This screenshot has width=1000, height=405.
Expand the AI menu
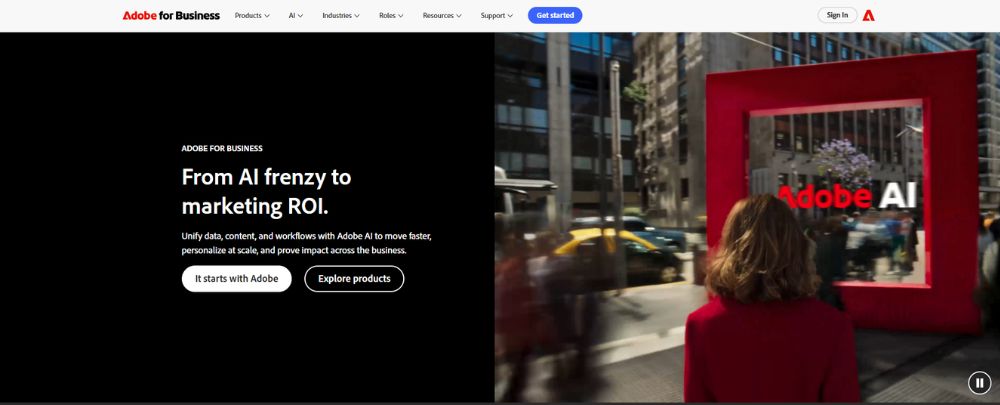(x=296, y=15)
